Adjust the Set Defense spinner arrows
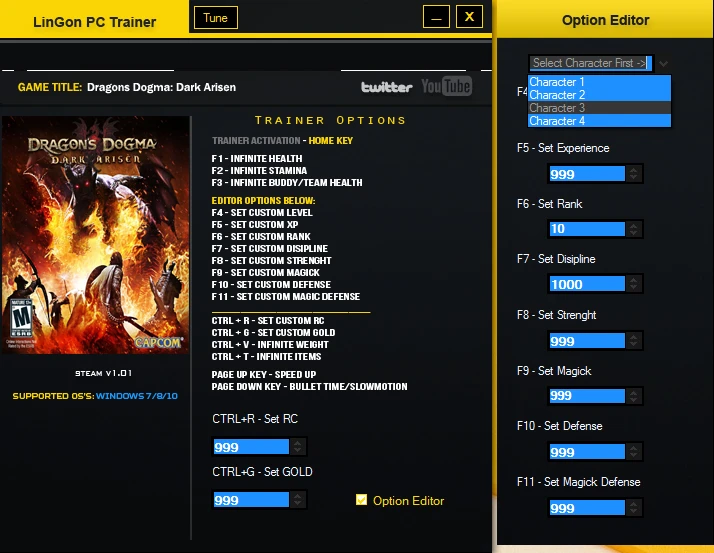Image resolution: width=714 pixels, height=553 pixels. 633,452
